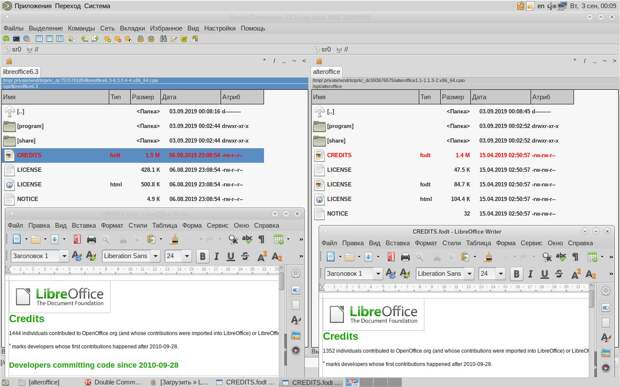Open Liberation Sans font dropdown in left Writer
620x387 pixels.
pos(155,256)
